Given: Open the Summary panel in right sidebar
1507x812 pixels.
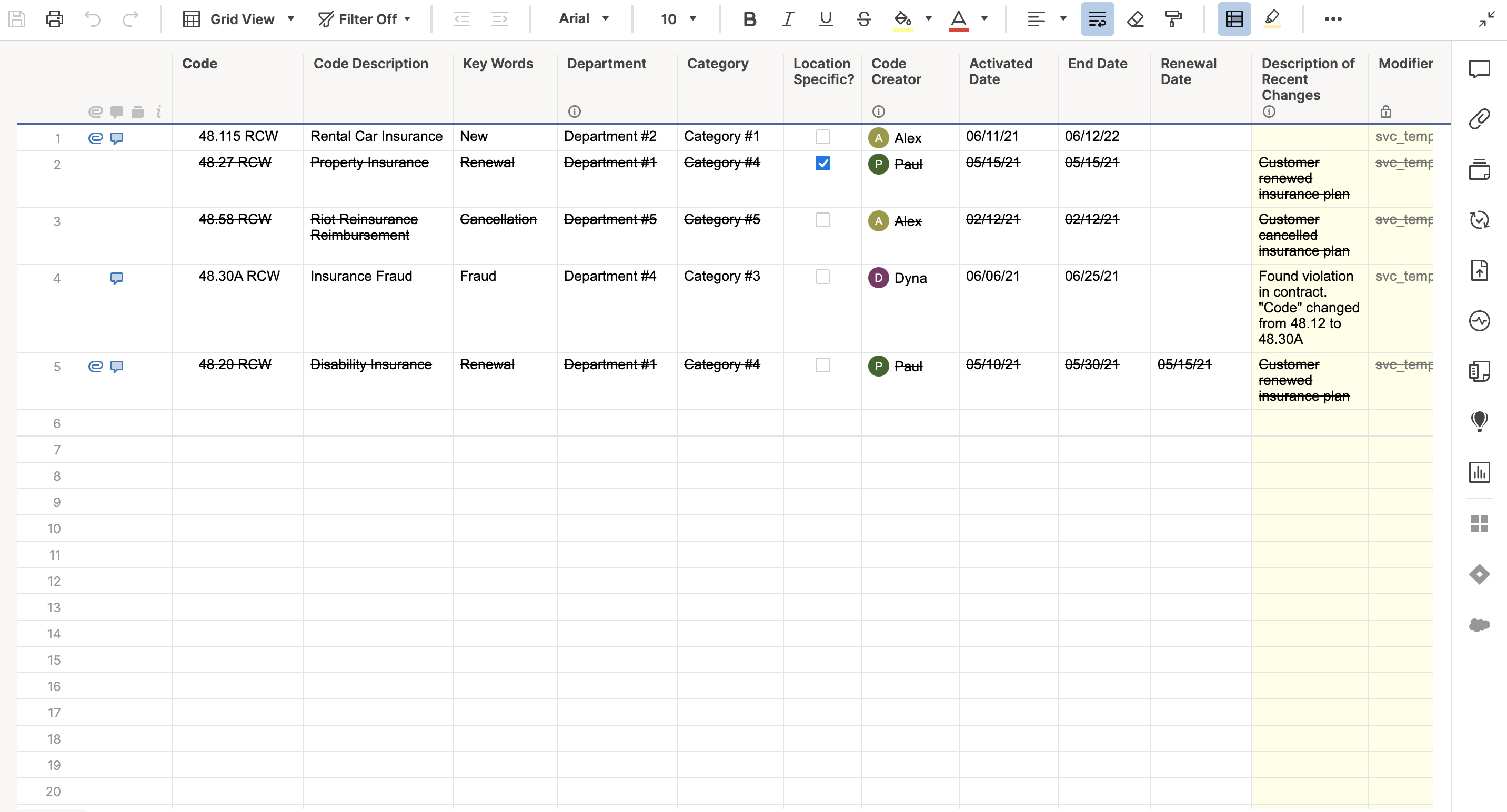Looking at the screenshot, I should [1479, 371].
